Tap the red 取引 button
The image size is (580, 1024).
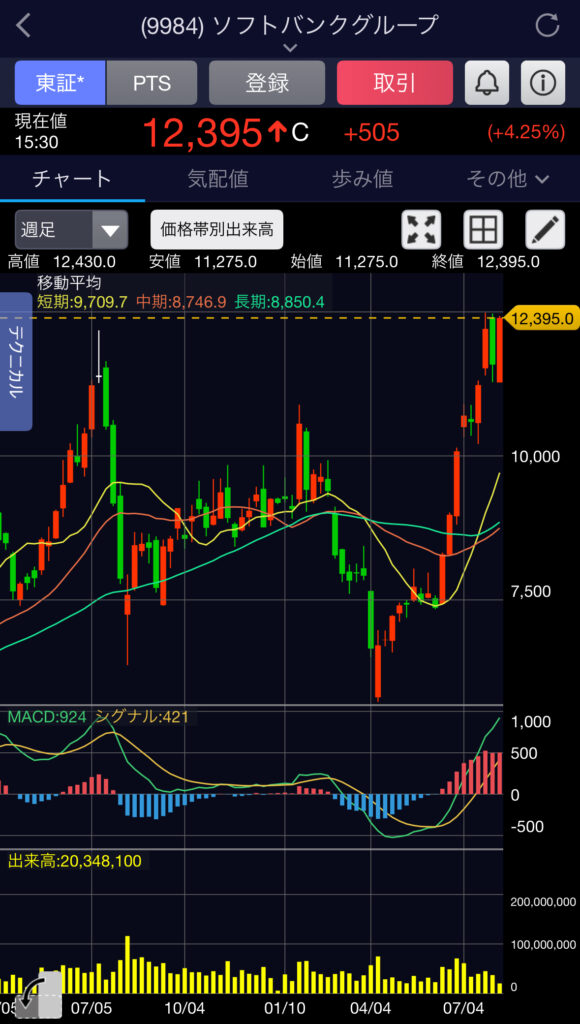click(395, 82)
